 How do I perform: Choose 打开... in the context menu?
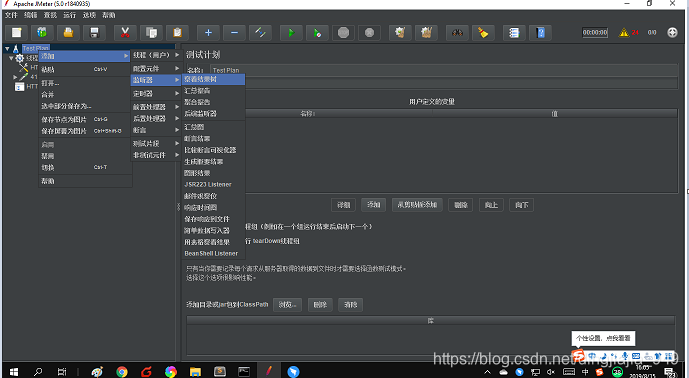tap(85, 83)
